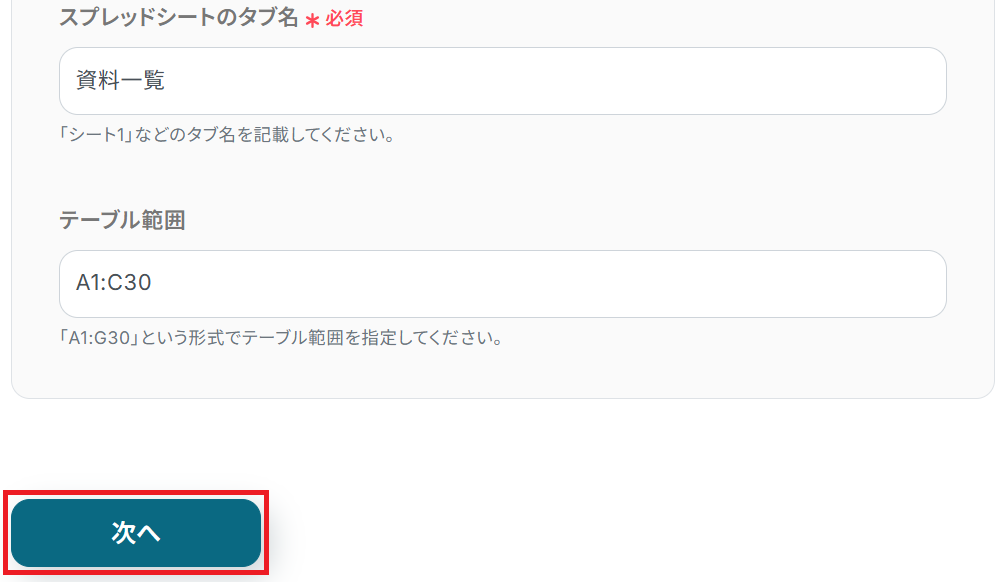1005x582 pixels.
Task: Focus the スプレッドシートのタブ名 input field
Action: pos(502,81)
